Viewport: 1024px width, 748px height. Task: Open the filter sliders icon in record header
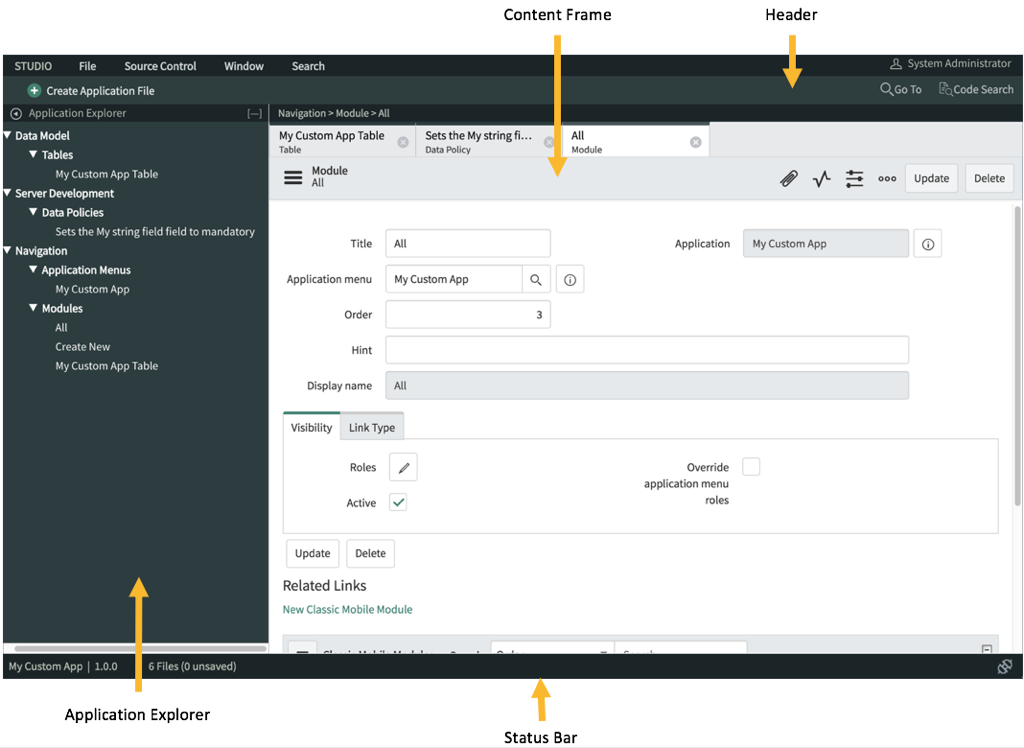(x=854, y=178)
